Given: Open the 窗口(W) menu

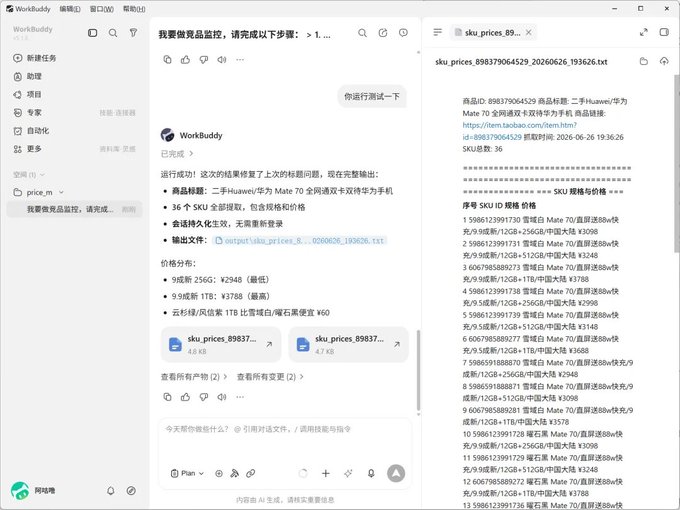Looking at the screenshot, I should click(x=101, y=9).
